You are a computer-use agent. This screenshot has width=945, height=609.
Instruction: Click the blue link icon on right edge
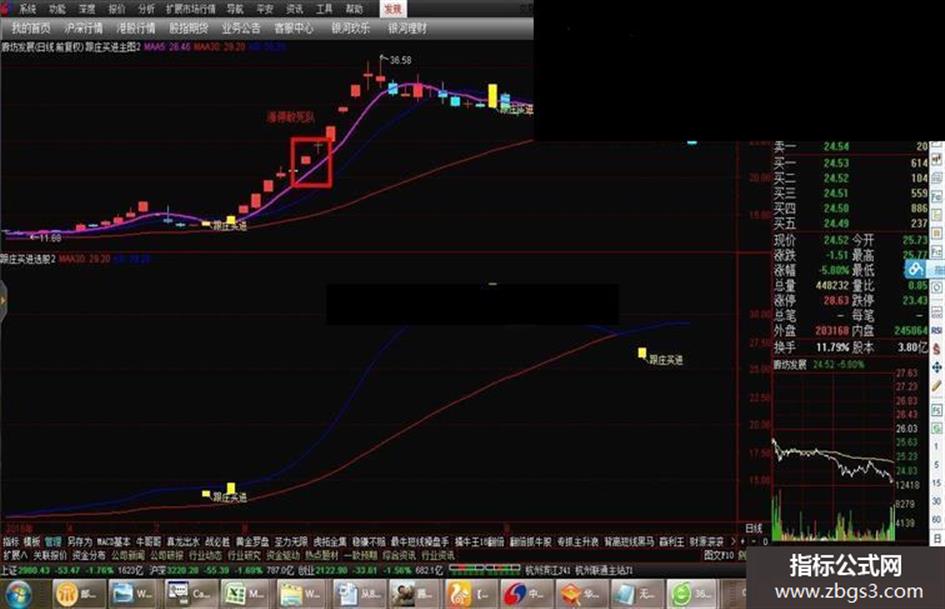point(915,269)
